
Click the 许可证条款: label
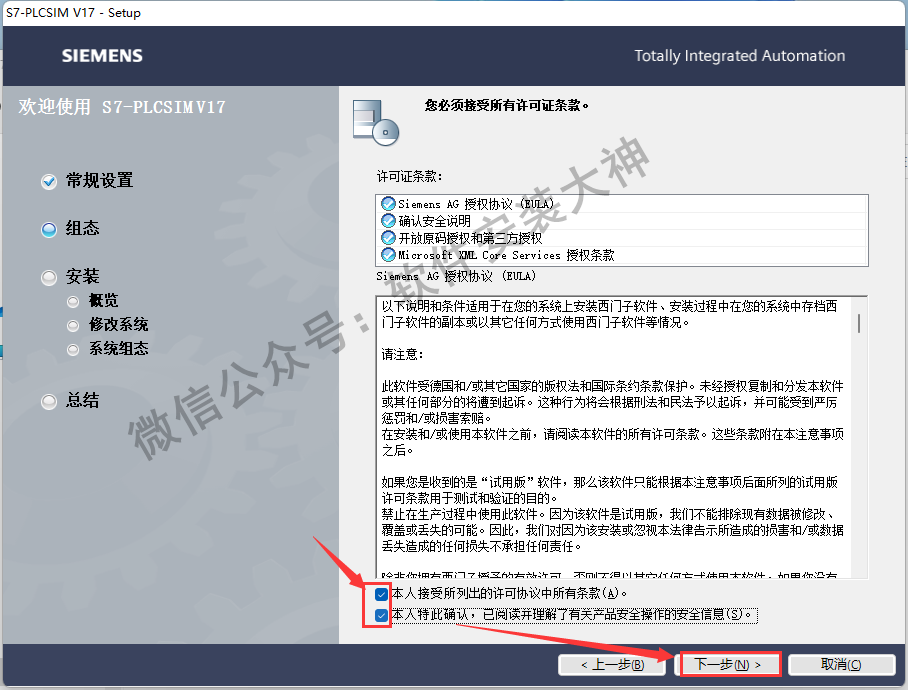pyautogui.click(x=409, y=177)
